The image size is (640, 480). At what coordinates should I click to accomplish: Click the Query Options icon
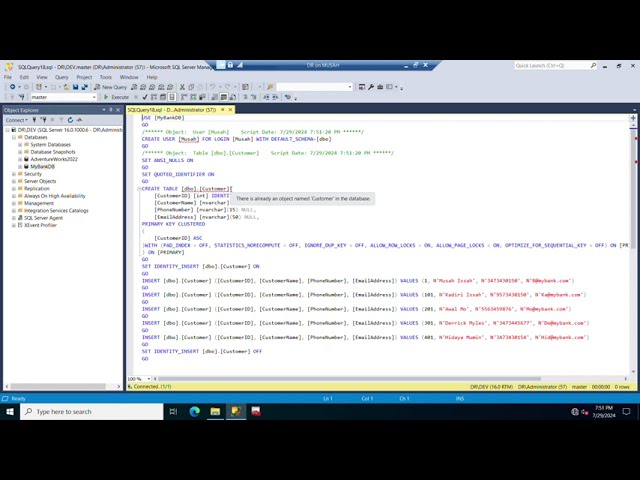(163, 97)
